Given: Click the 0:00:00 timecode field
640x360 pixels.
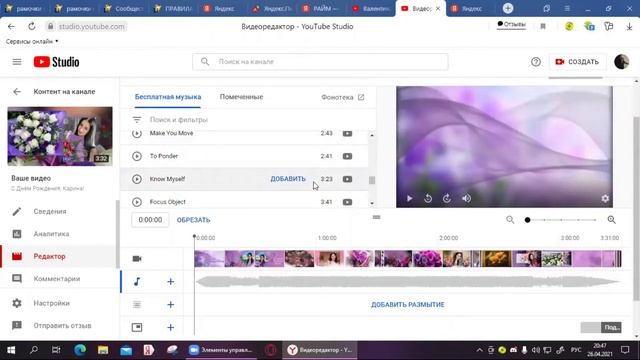Looking at the screenshot, I should tap(150, 220).
